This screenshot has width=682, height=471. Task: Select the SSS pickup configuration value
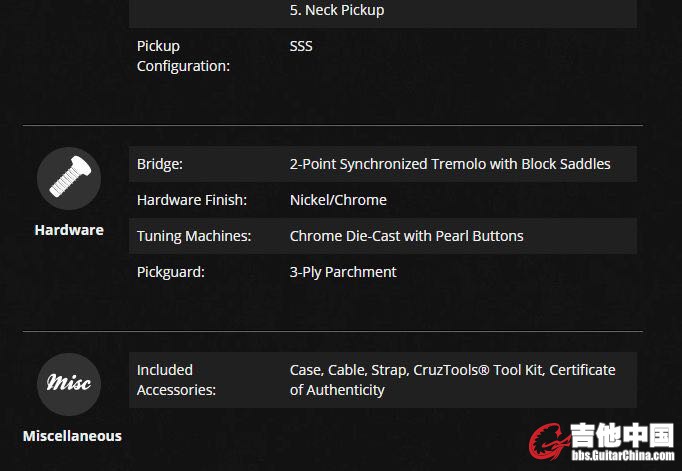pos(301,46)
